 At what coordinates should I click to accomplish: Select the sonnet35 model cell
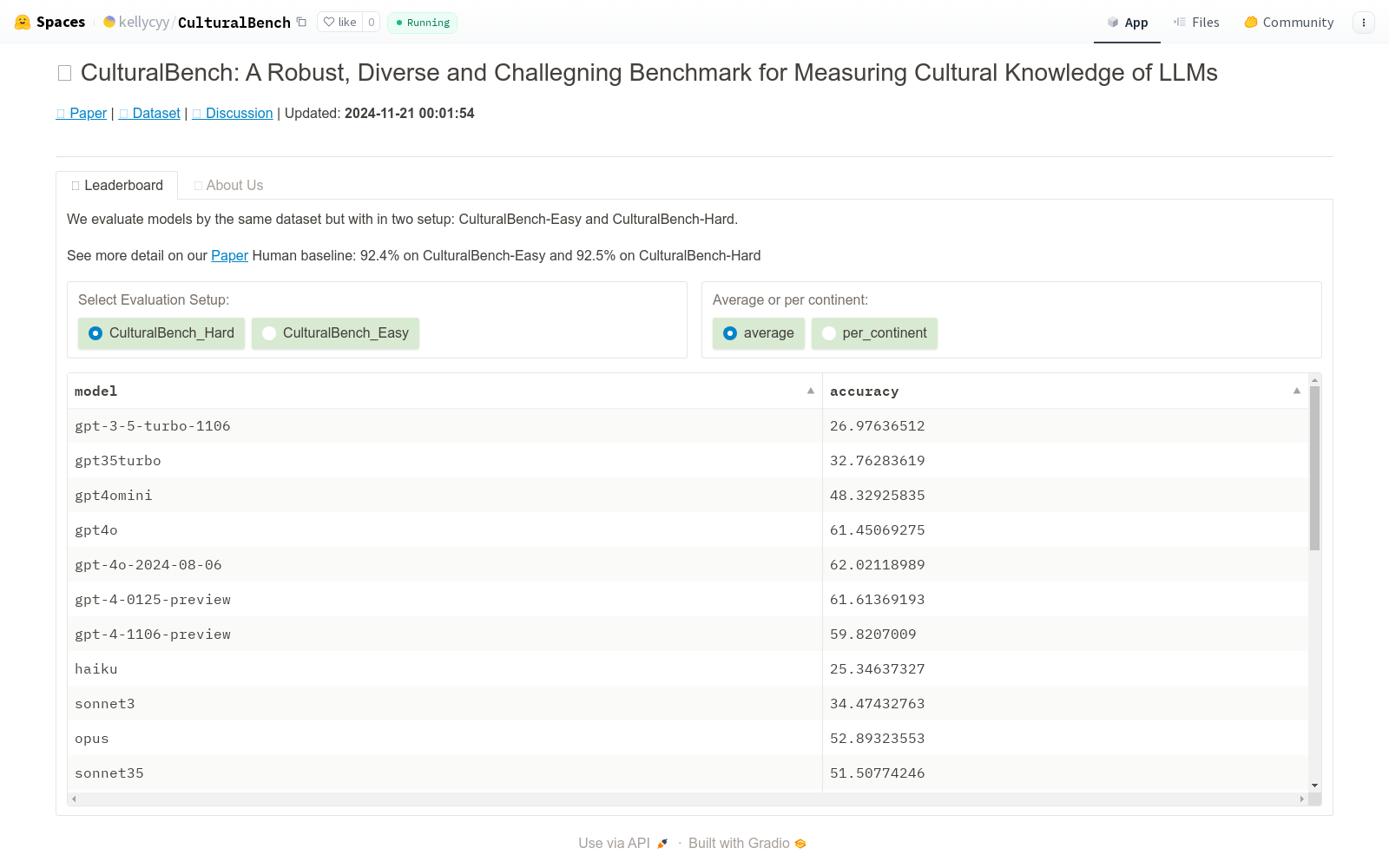pyautogui.click(x=444, y=773)
